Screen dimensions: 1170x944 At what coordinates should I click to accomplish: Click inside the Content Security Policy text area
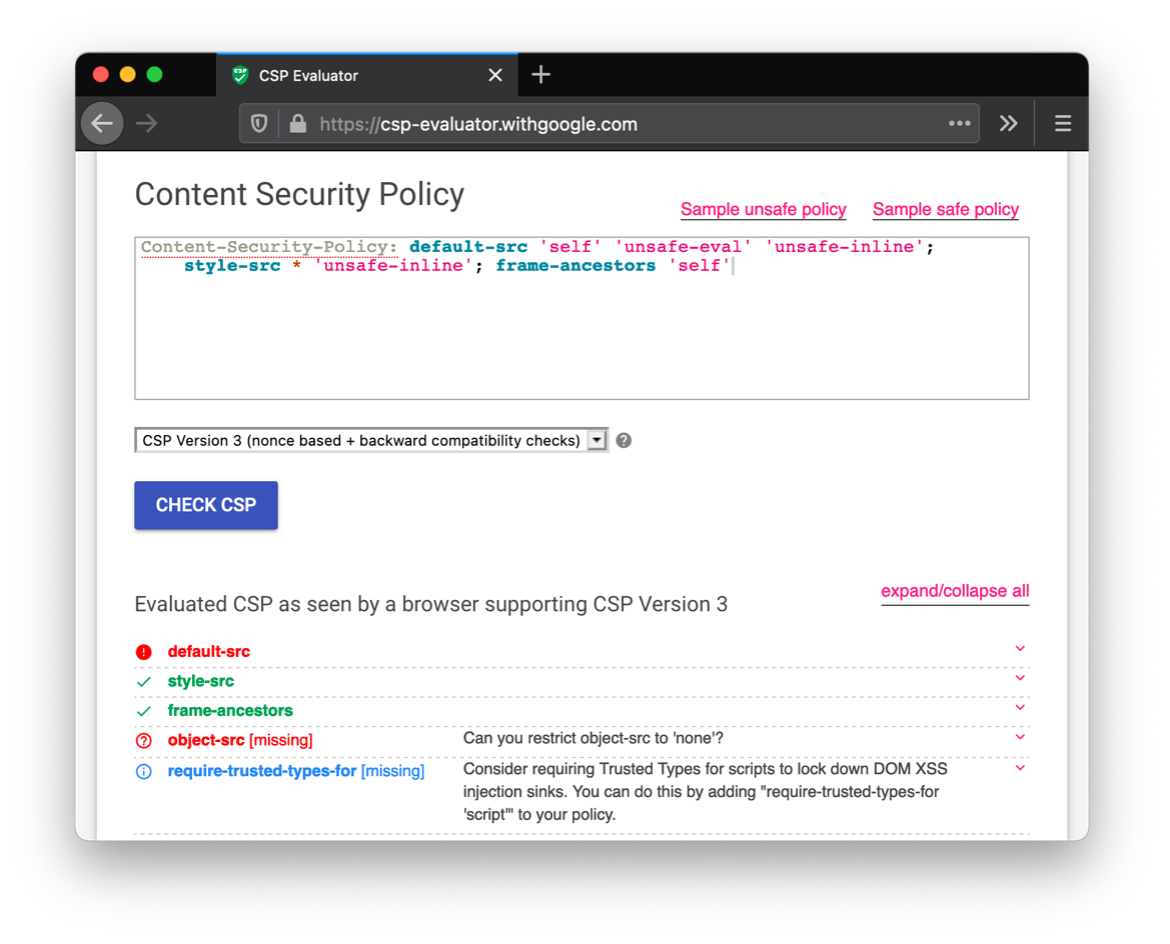coord(581,330)
